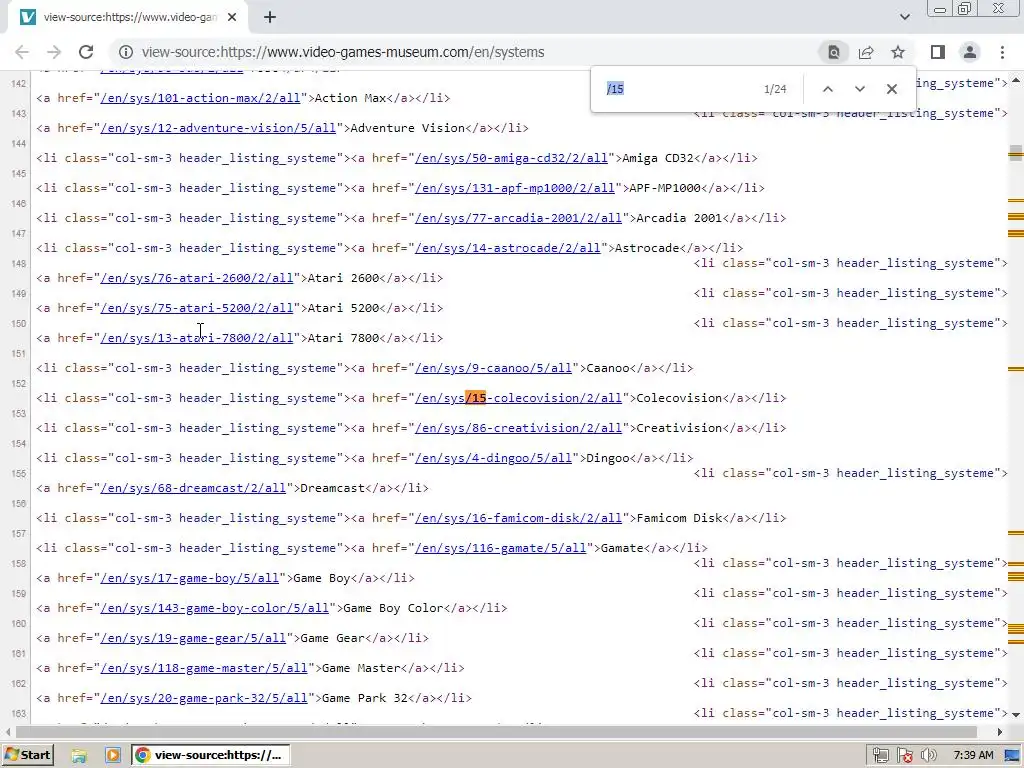Open the atari-7800 link
1024x768 pixels.
197,338
